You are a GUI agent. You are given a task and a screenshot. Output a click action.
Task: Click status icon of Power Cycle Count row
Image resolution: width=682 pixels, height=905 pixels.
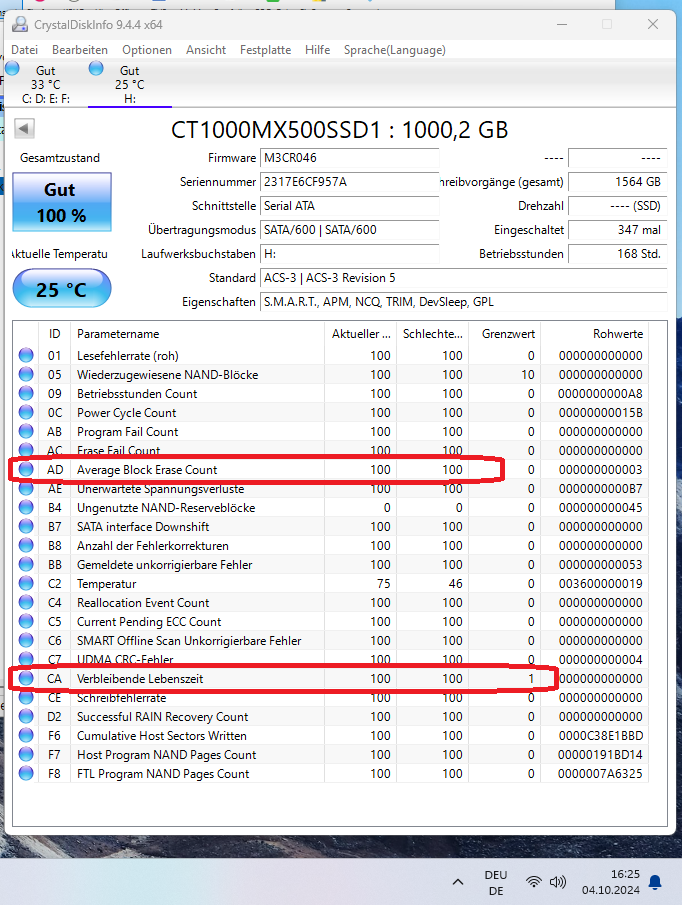pos(26,412)
